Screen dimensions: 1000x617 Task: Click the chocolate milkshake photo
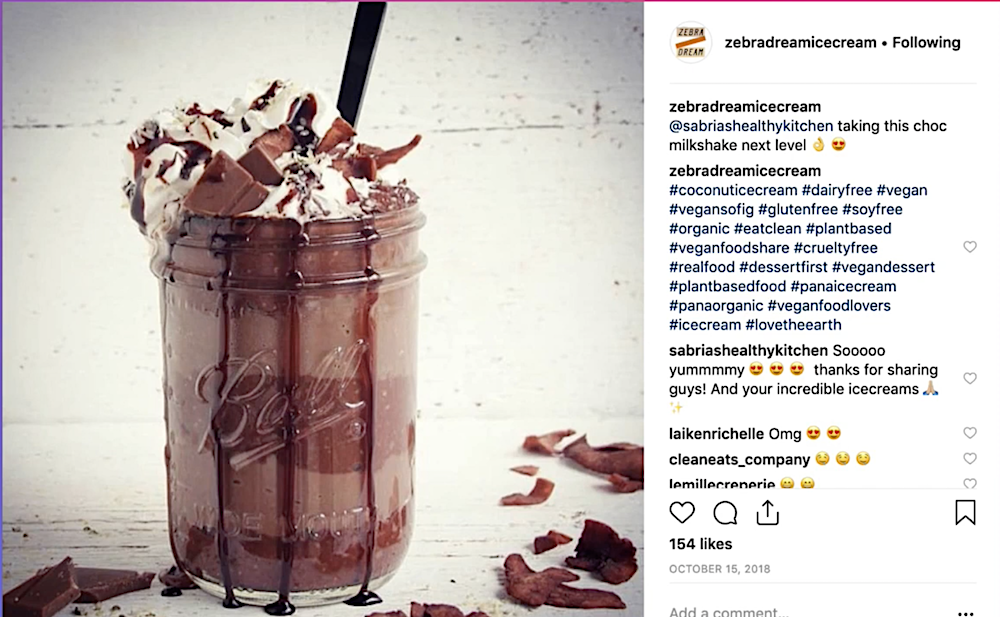coord(322,309)
